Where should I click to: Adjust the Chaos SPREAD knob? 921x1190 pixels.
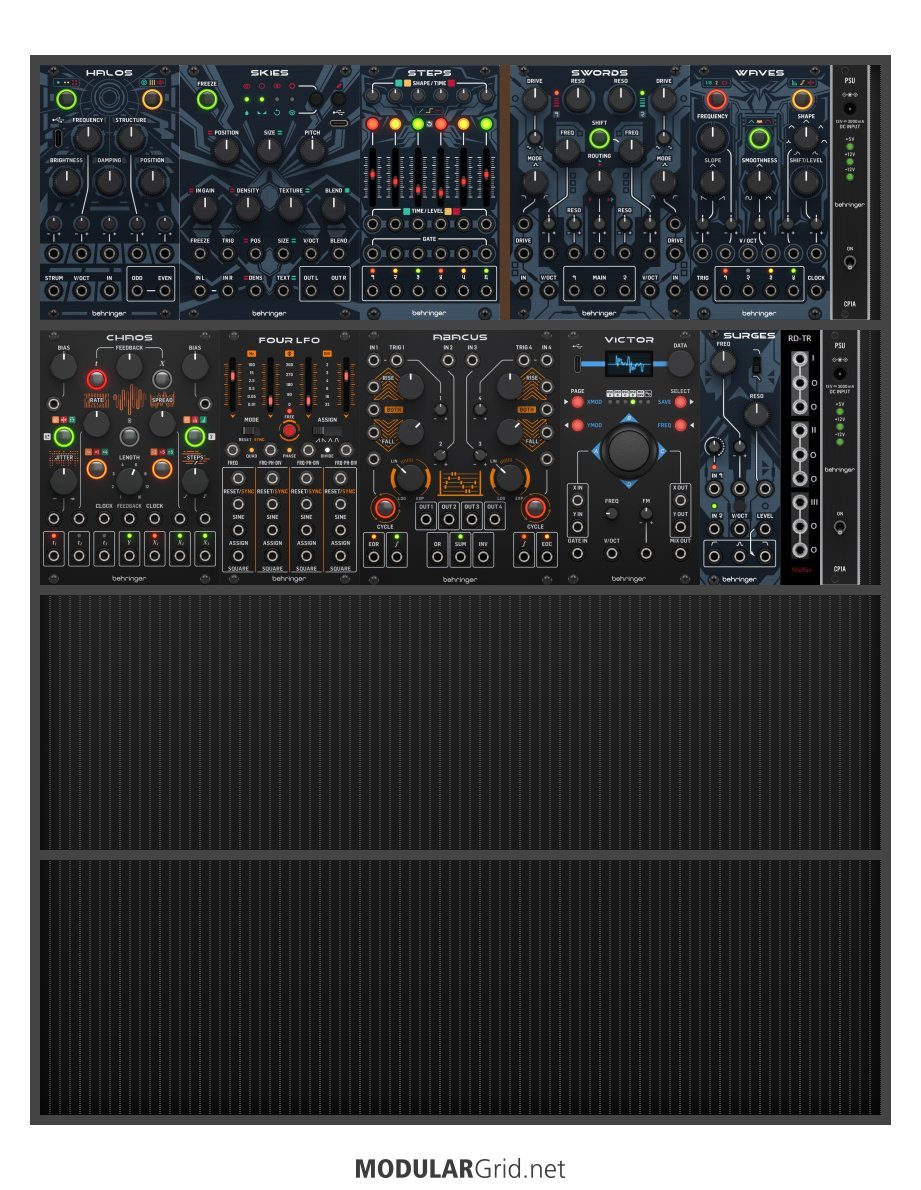point(162,424)
